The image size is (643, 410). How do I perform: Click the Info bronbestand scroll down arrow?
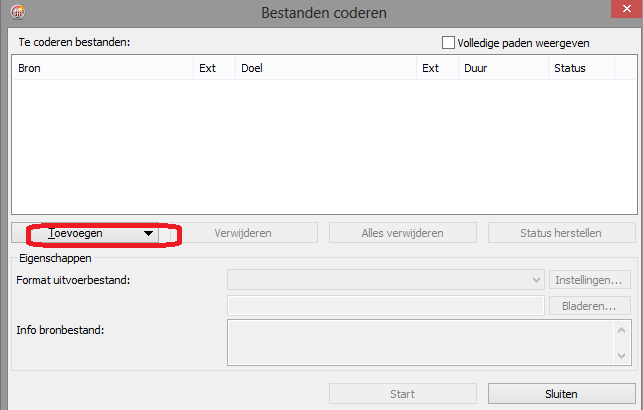(622, 355)
